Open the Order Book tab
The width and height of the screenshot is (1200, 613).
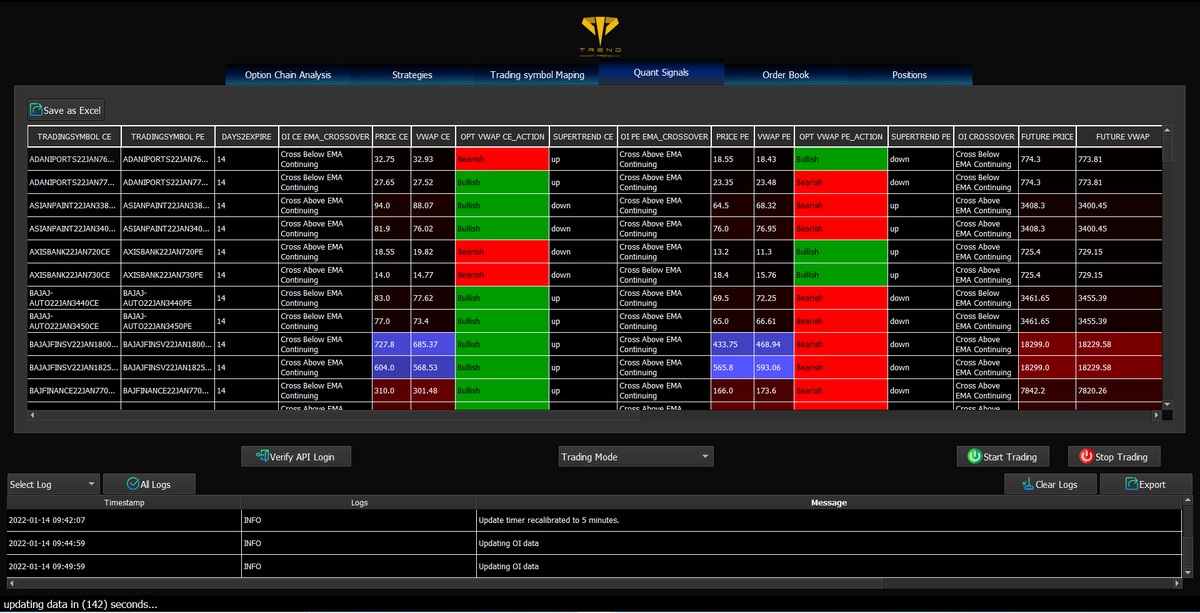(785, 75)
